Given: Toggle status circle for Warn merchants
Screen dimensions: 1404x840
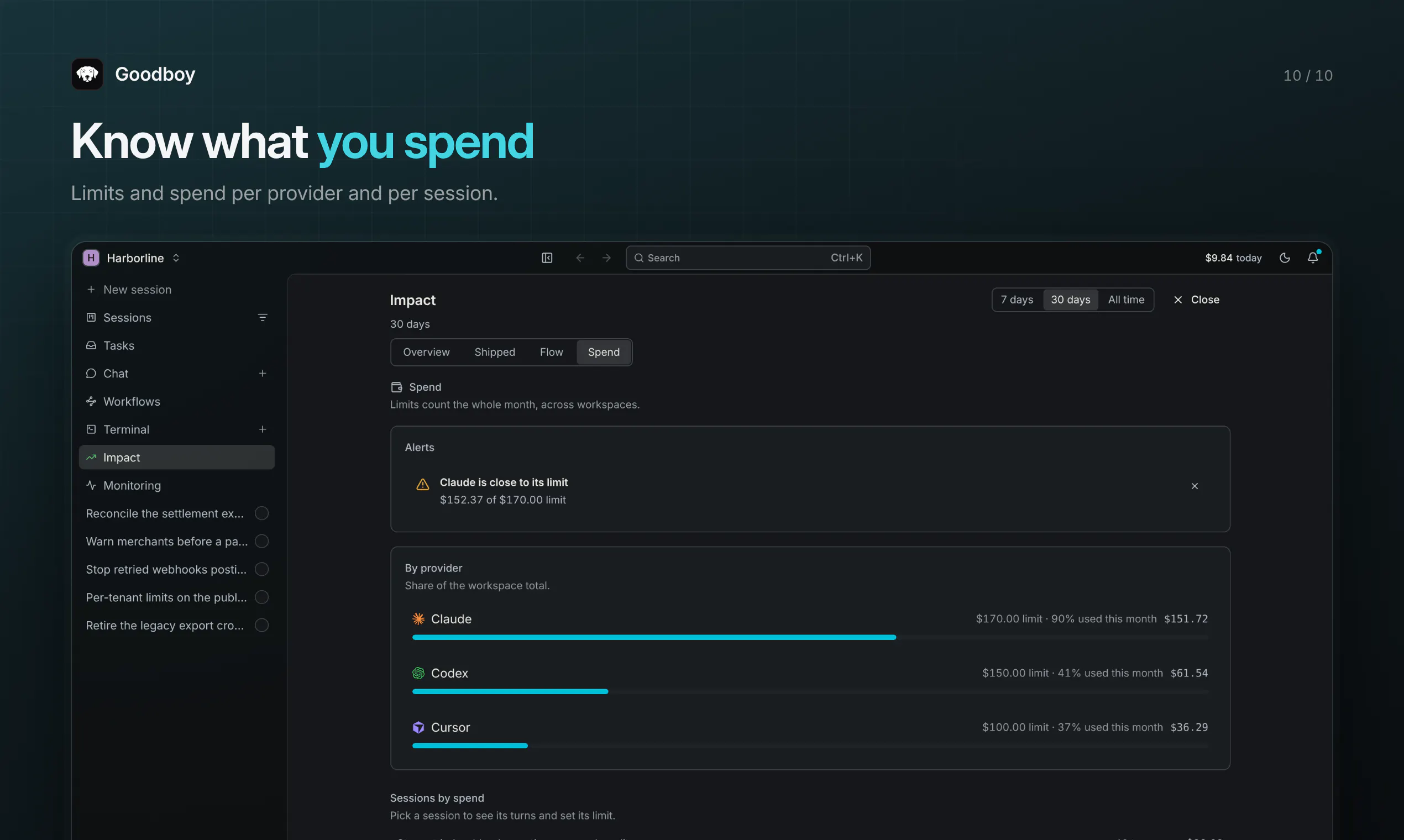Looking at the screenshot, I should click(261, 542).
